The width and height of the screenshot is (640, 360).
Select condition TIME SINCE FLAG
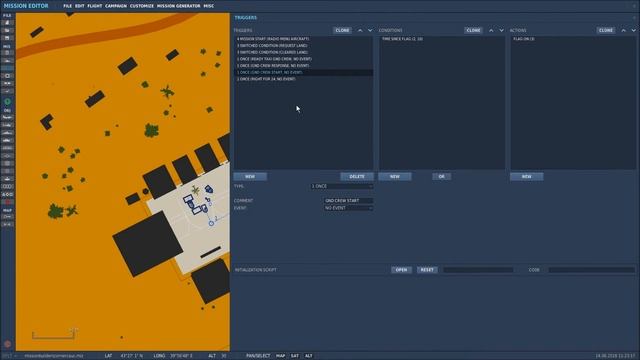point(442,39)
